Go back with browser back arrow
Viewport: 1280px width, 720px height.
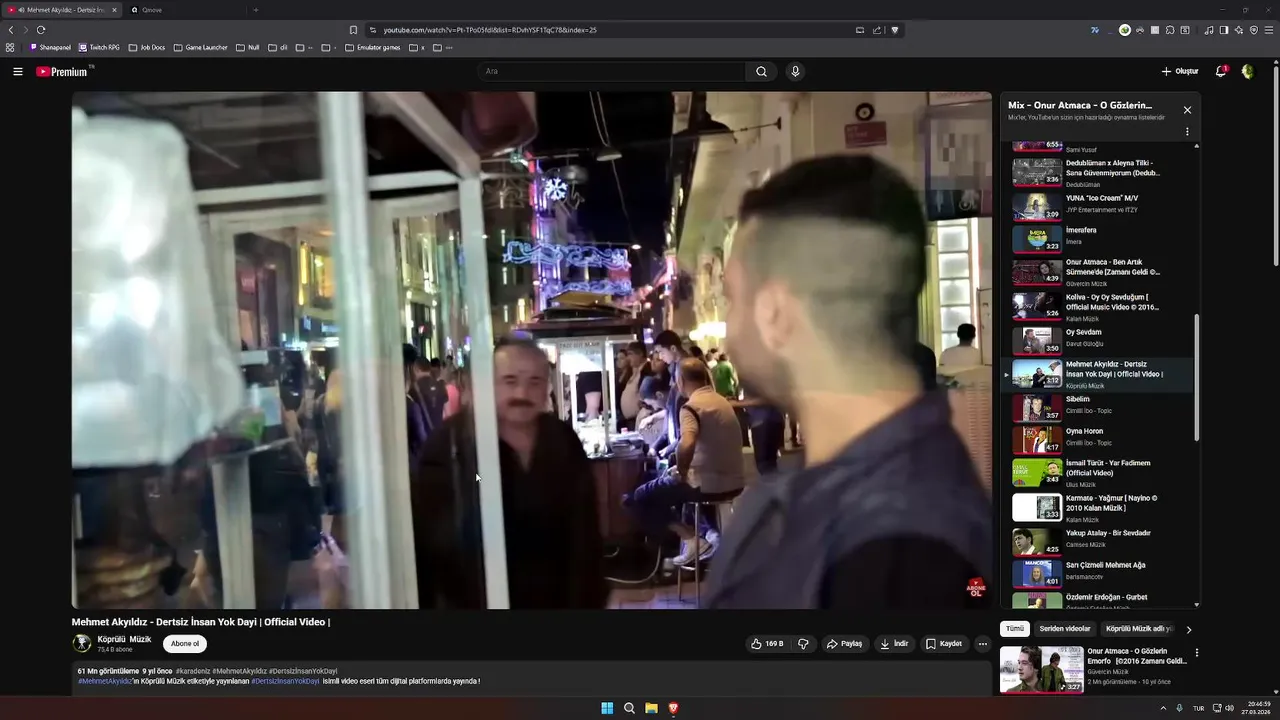coord(11,30)
